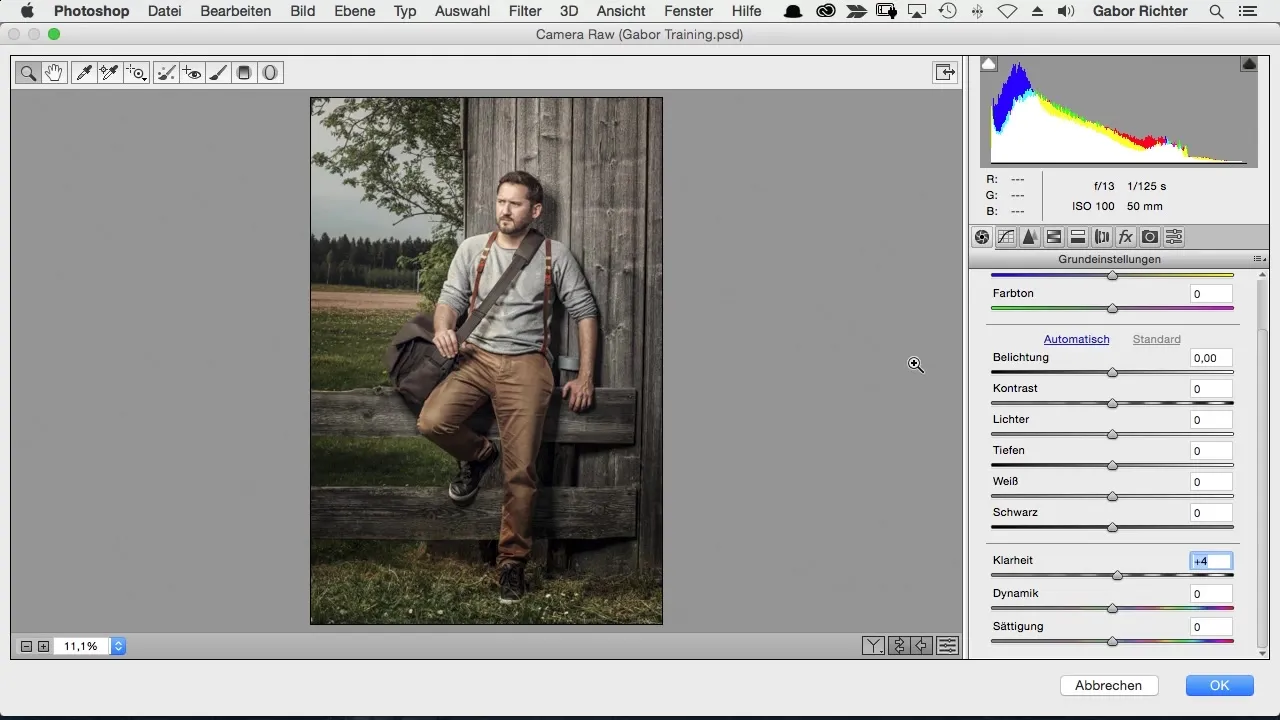Click the 11,1% zoom level field

pos(82,646)
